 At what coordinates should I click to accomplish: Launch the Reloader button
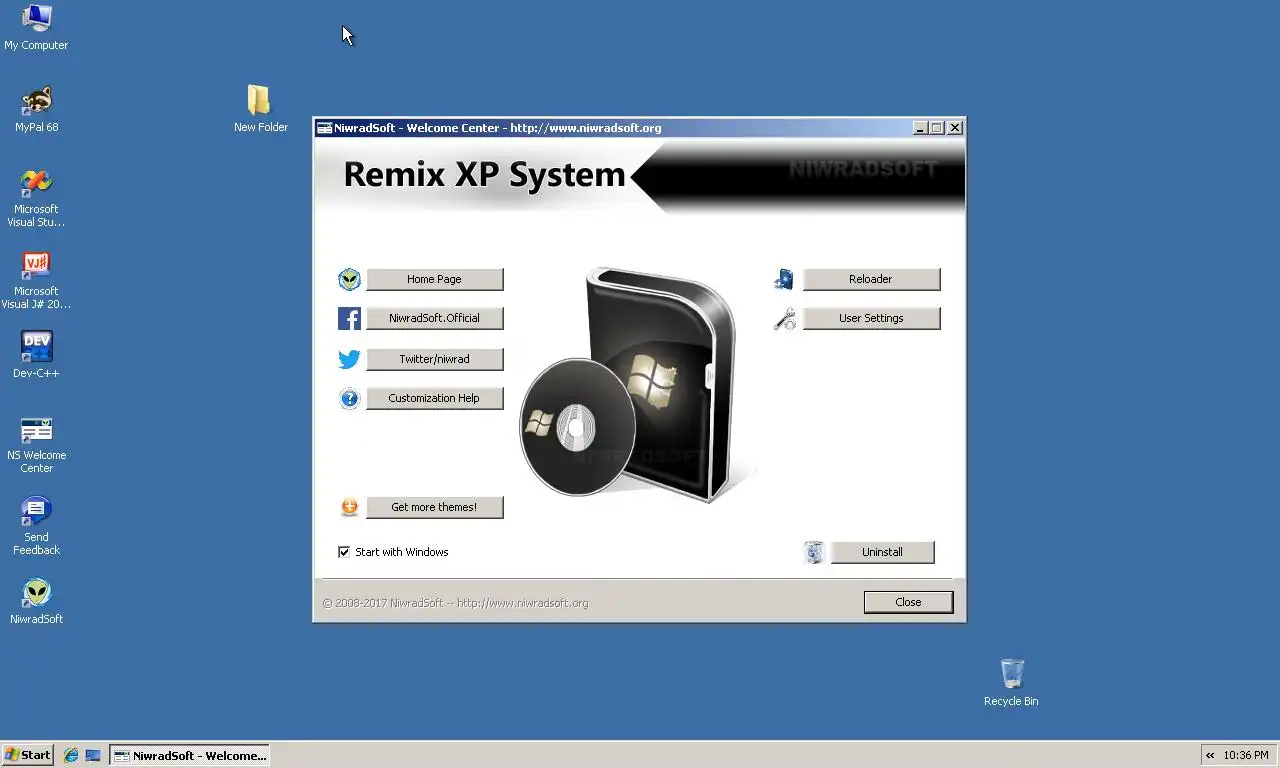point(871,279)
